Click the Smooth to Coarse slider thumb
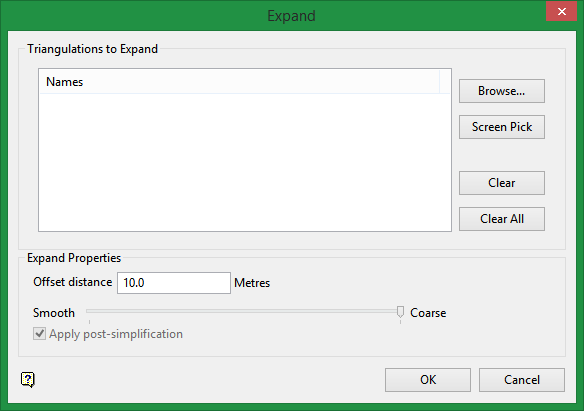This screenshot has height=411, width=584. click(400, 312)
